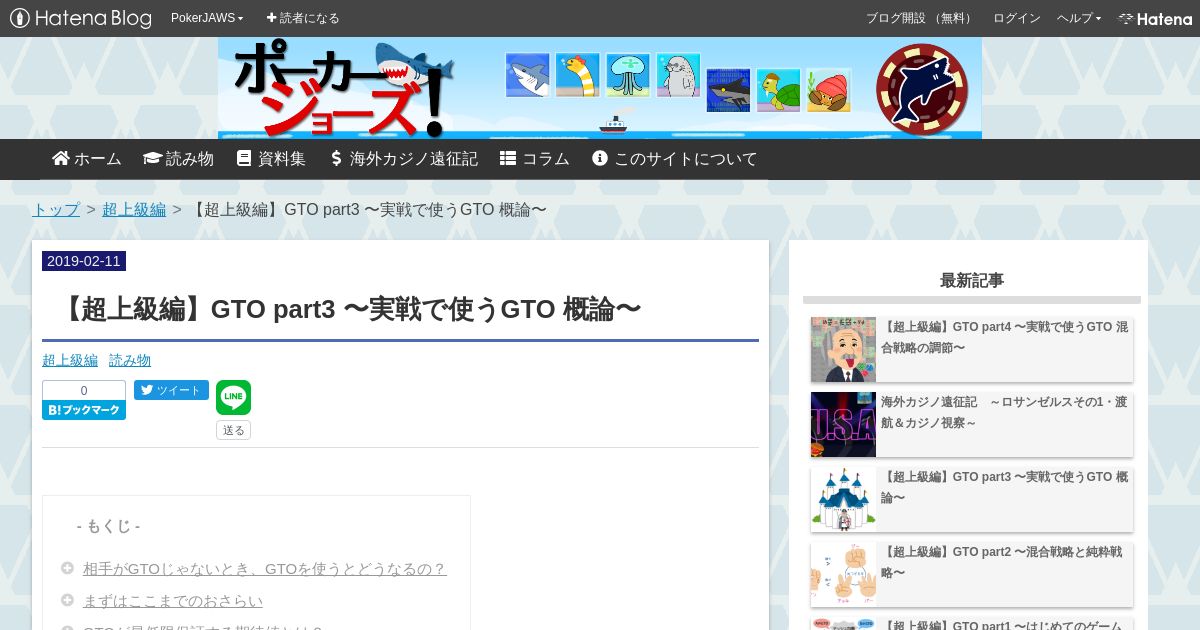The height and width of the screenshot is (630, 1200).
Task: Open まずはここまでのおさらい contents link
Action: 173,601
